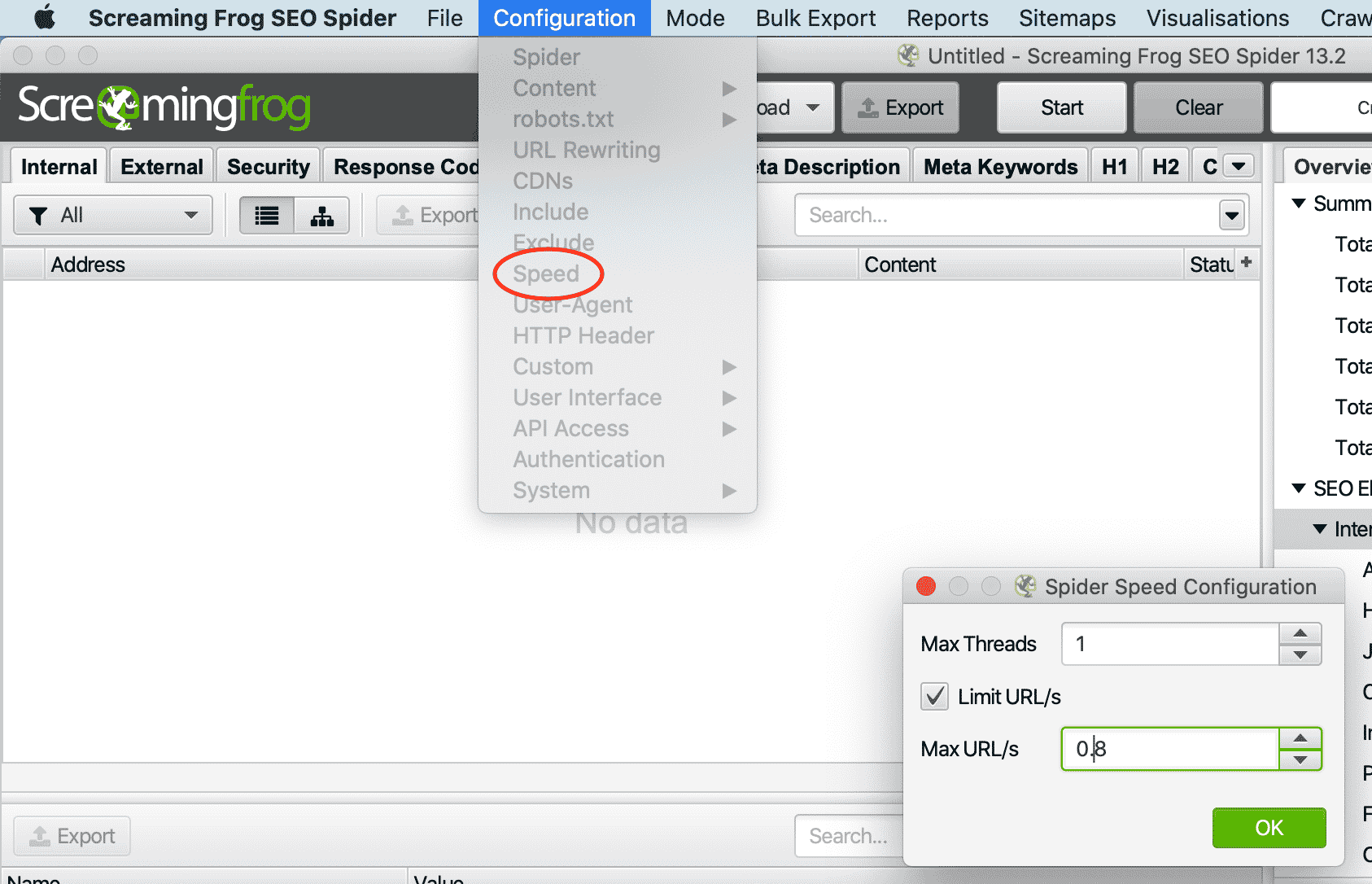
Task: Confirm speed settings with OK
Action: [x=1269, y=828]
